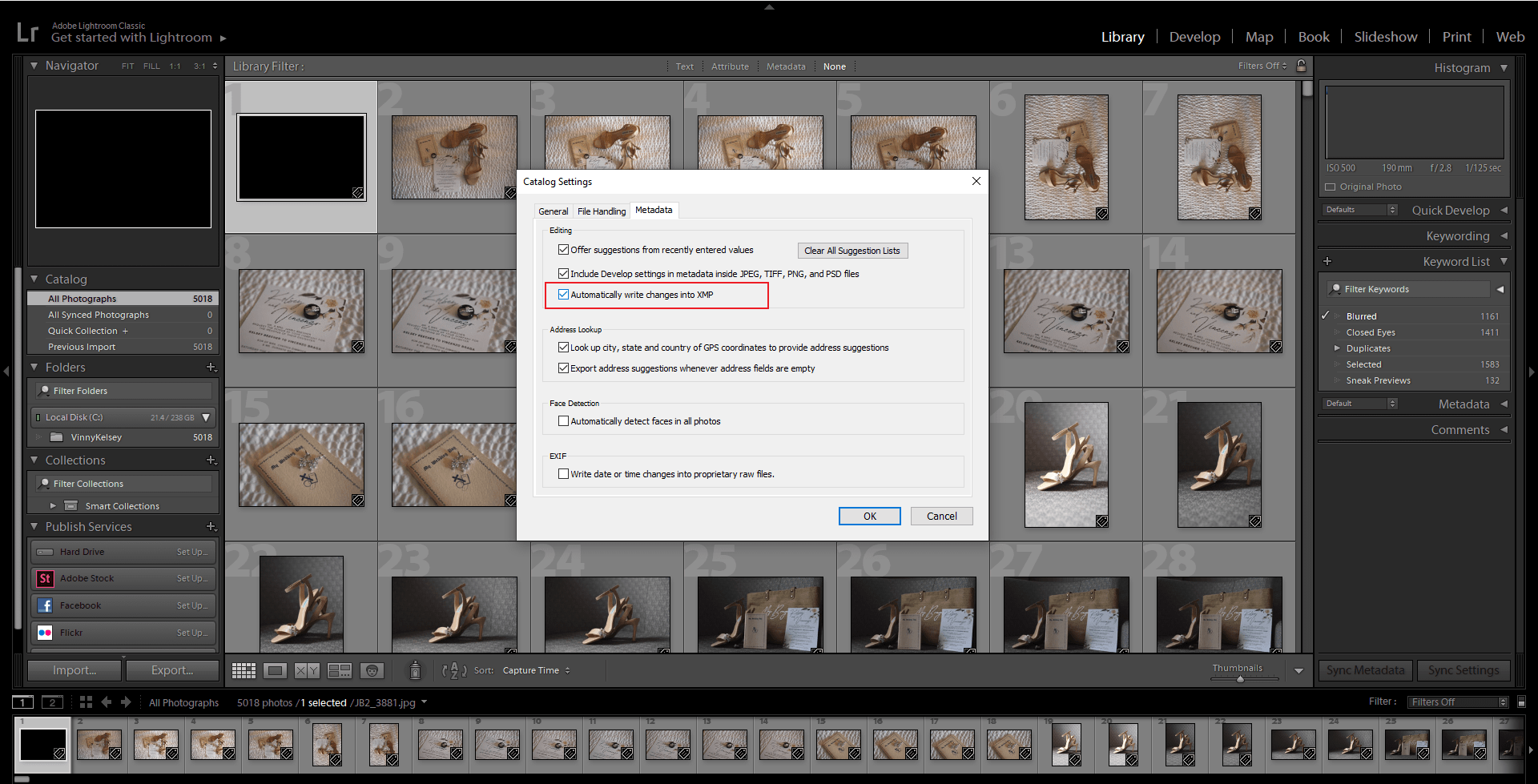Adjust the Thumbnails size slider
Viewport: 1538px width, 784px height.
point(1240,679)
